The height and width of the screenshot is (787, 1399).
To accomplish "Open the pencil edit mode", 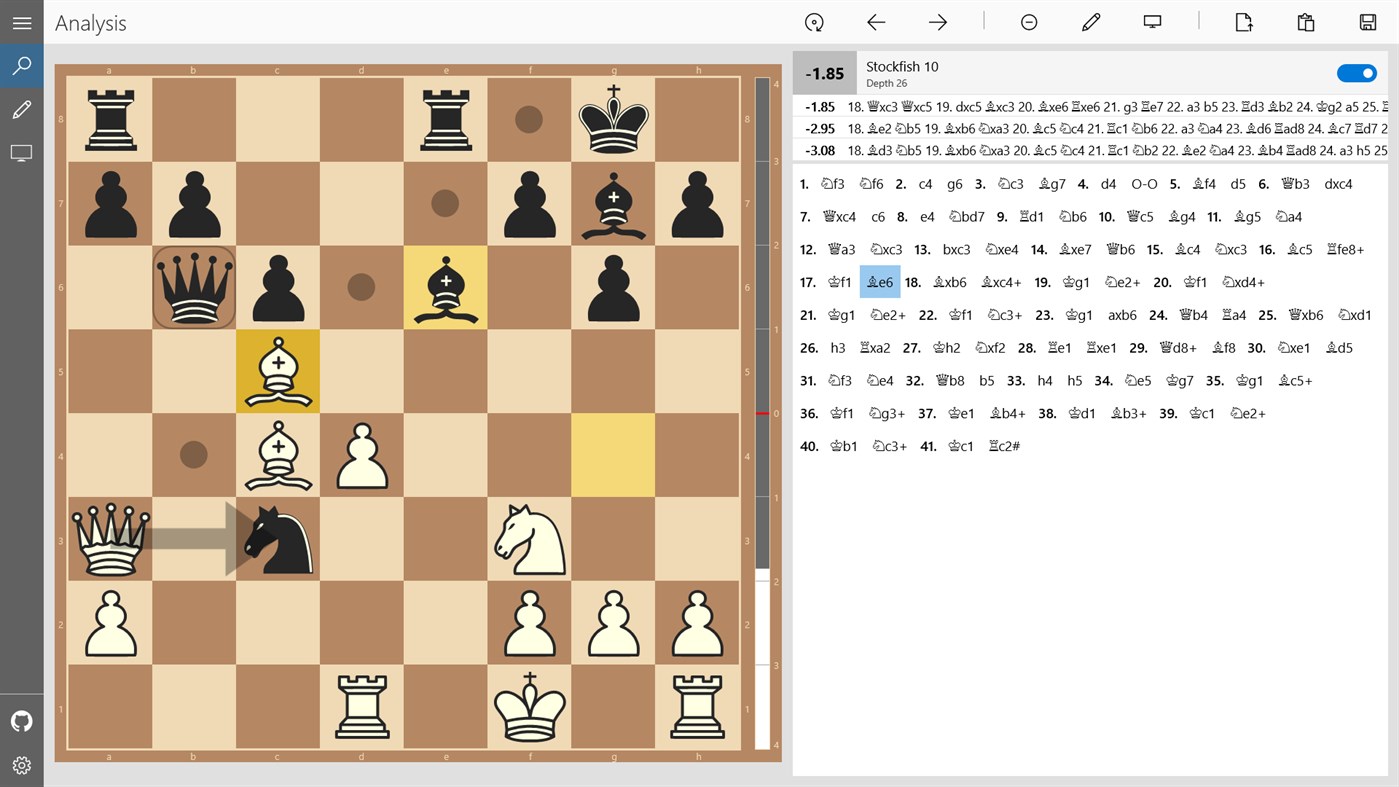I will point(1091,22).
